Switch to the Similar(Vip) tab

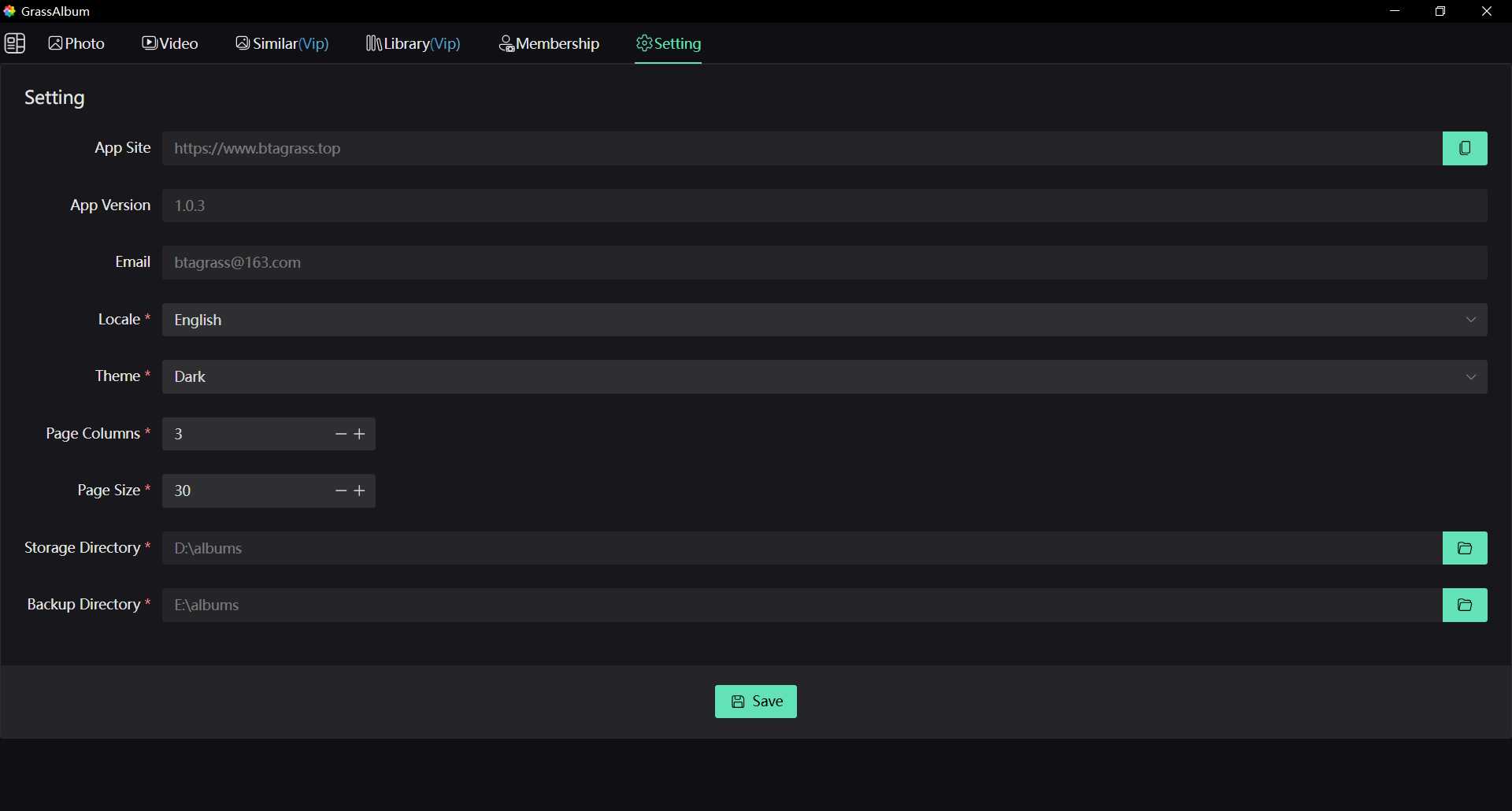coord(282,43)
